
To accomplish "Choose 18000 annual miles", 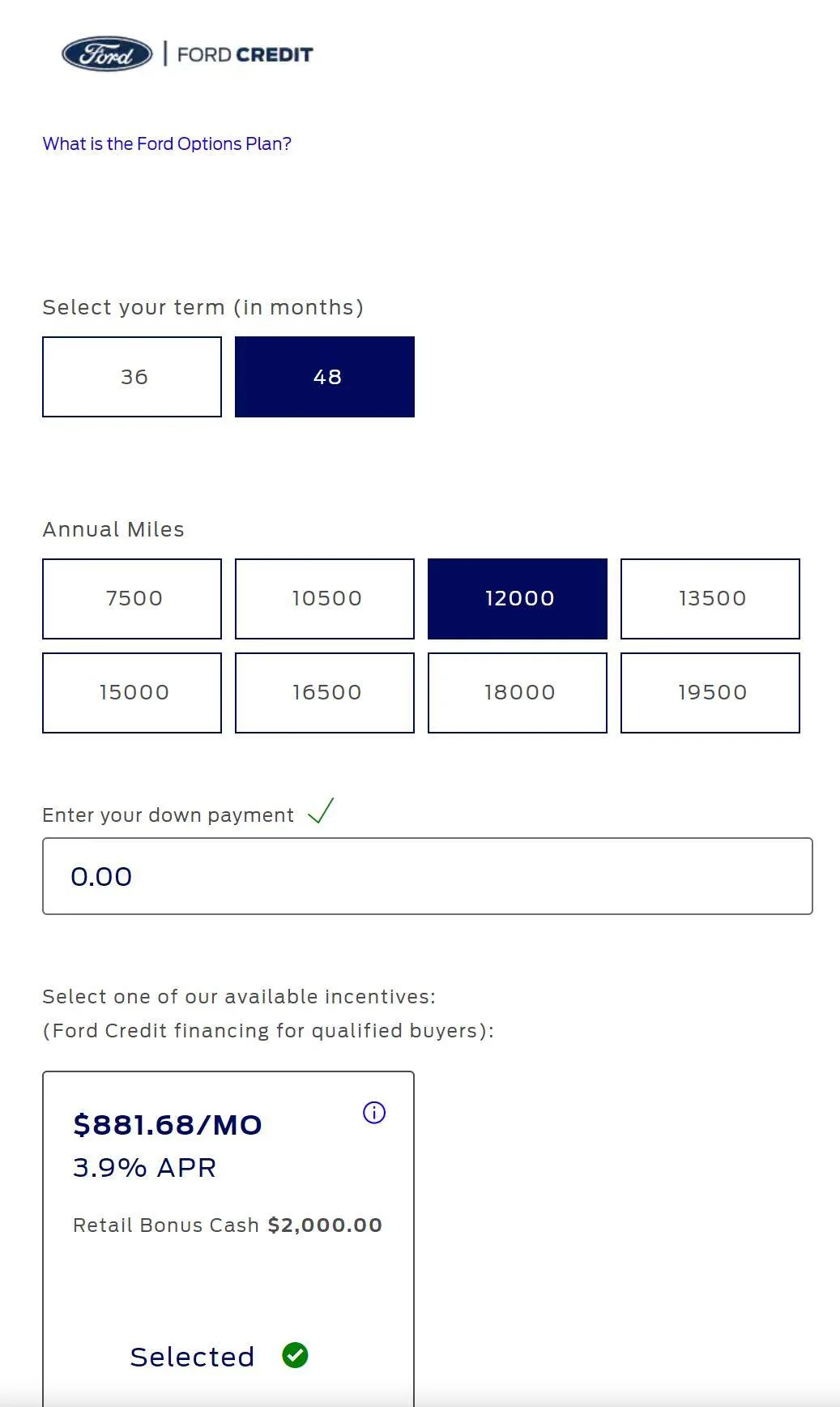I will [x=518, y=693].
